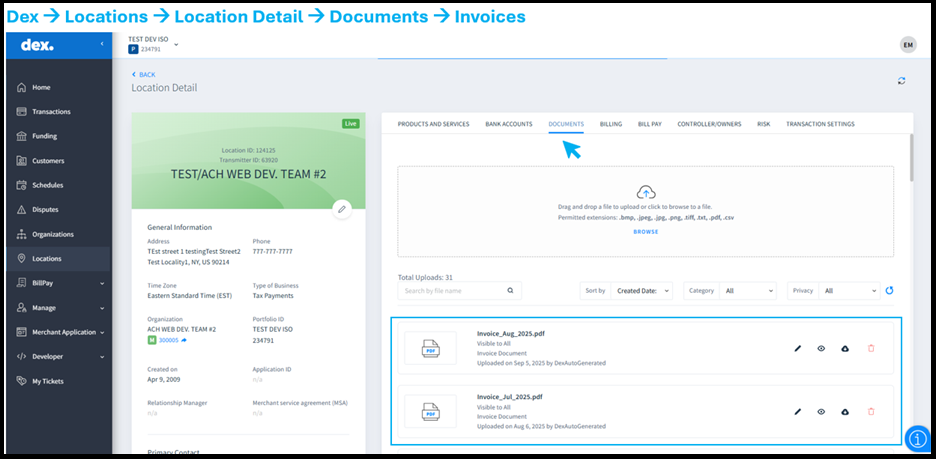936x459 pixels.
Task: Open the Privacy filter dropdown
Action: pyautogui.click(x=849, y=291)
